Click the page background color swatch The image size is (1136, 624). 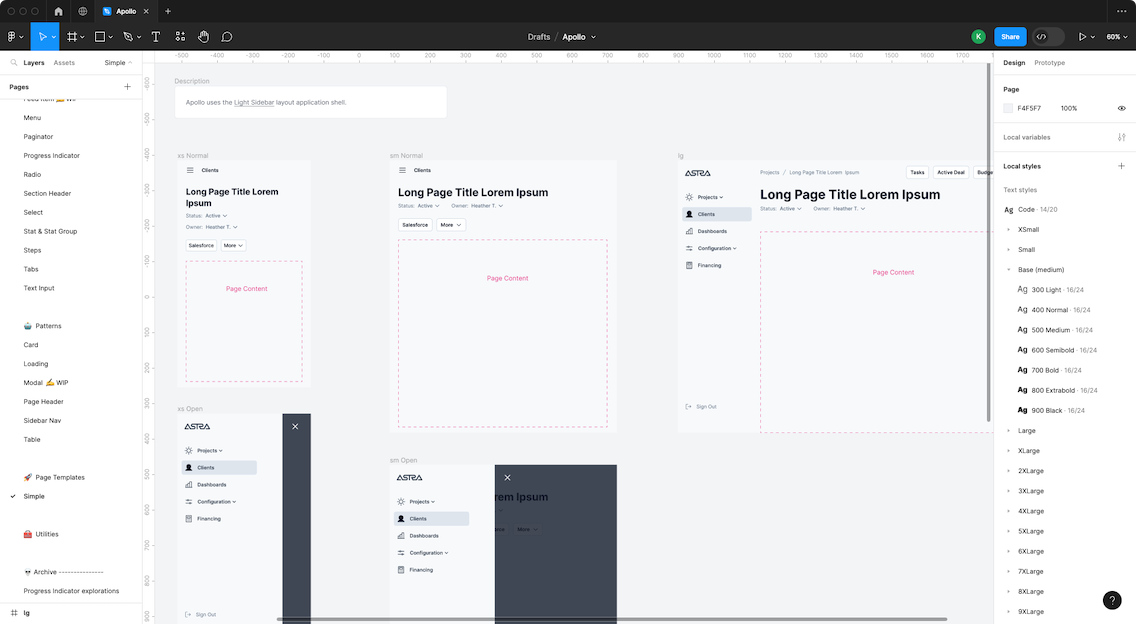1008,108
